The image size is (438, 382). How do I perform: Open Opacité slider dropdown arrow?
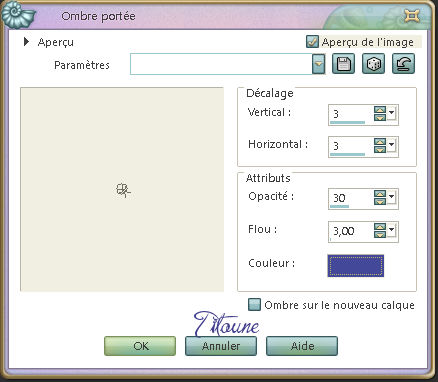pos(392,197)
